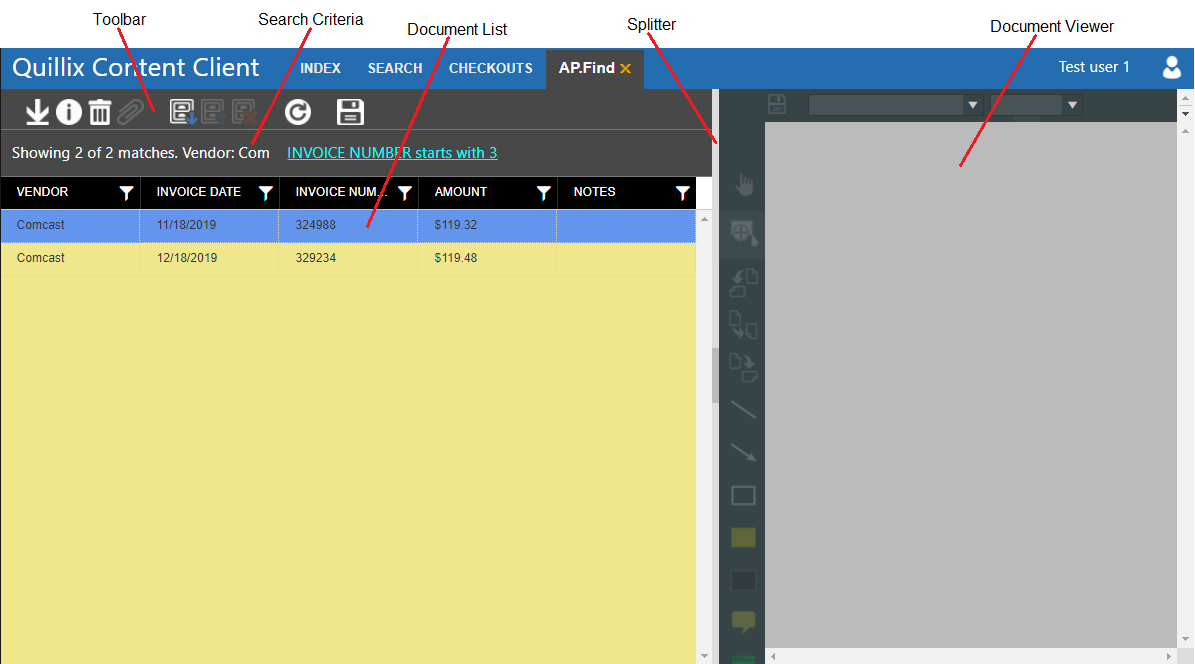Click the check out document icon
The image size is (1195, 664).
[x=183, y=112]
